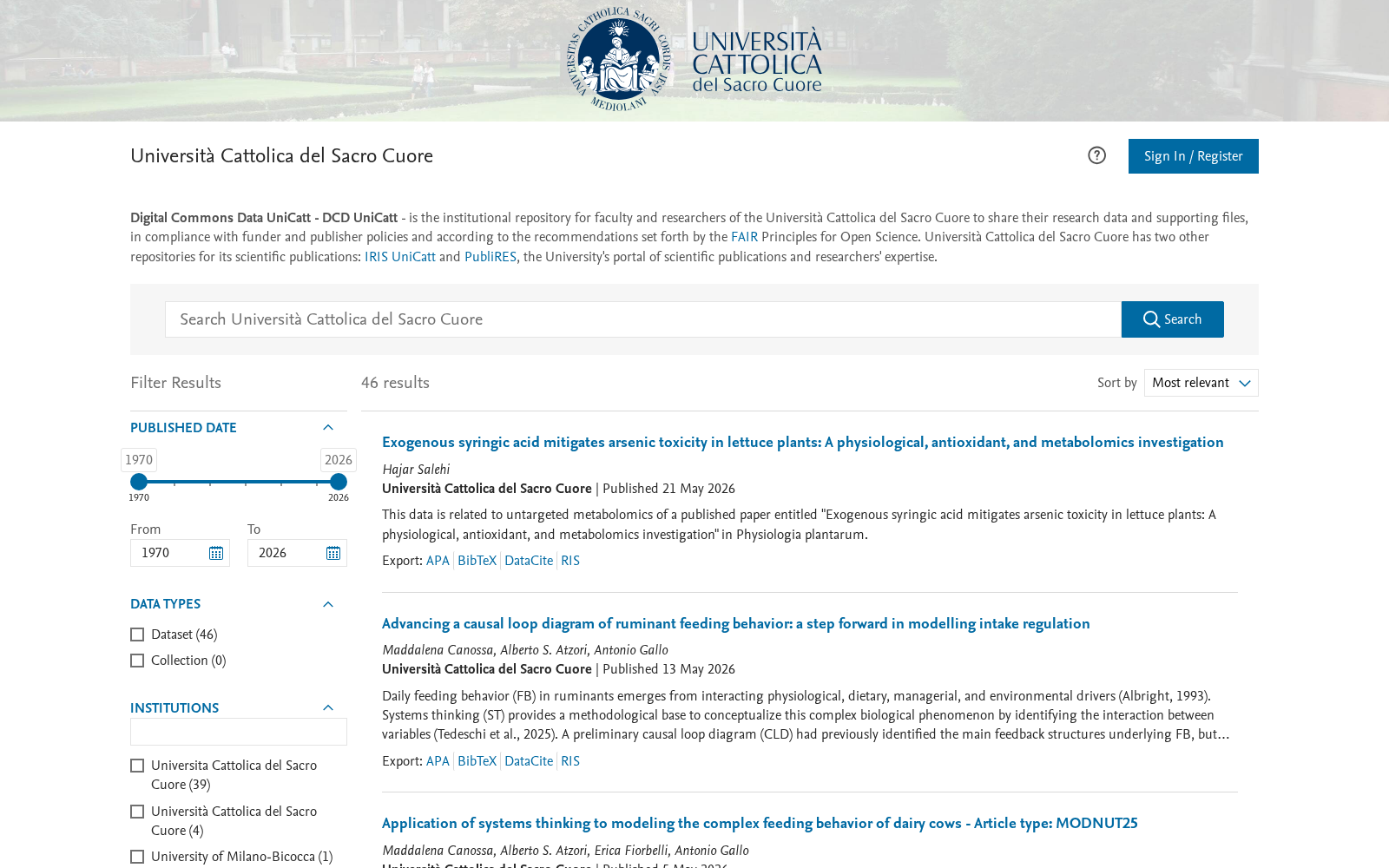Click the Institutions filter text box

coord(239,732)
